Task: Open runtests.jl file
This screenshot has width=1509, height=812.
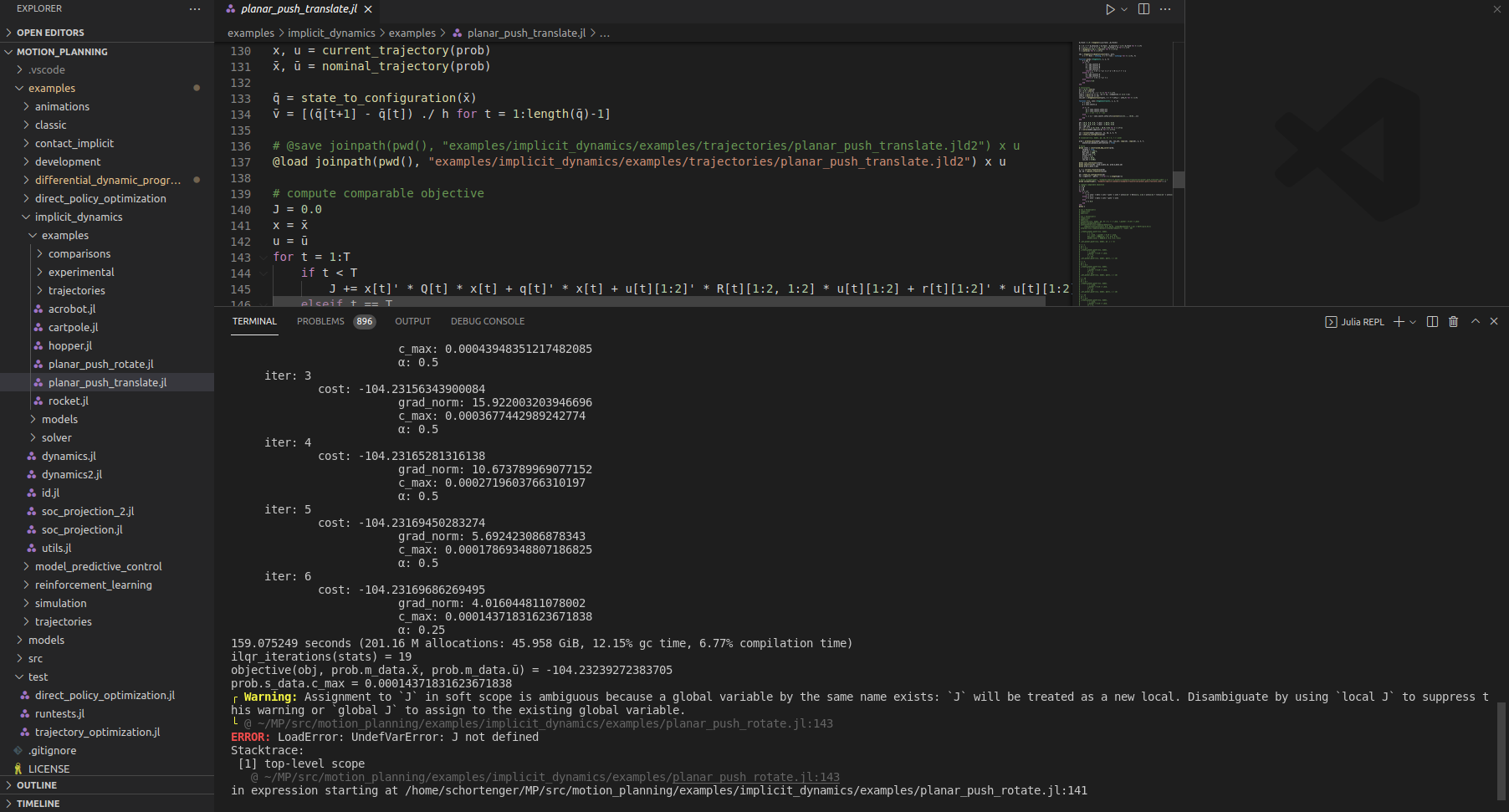Action: coord(107,714)
